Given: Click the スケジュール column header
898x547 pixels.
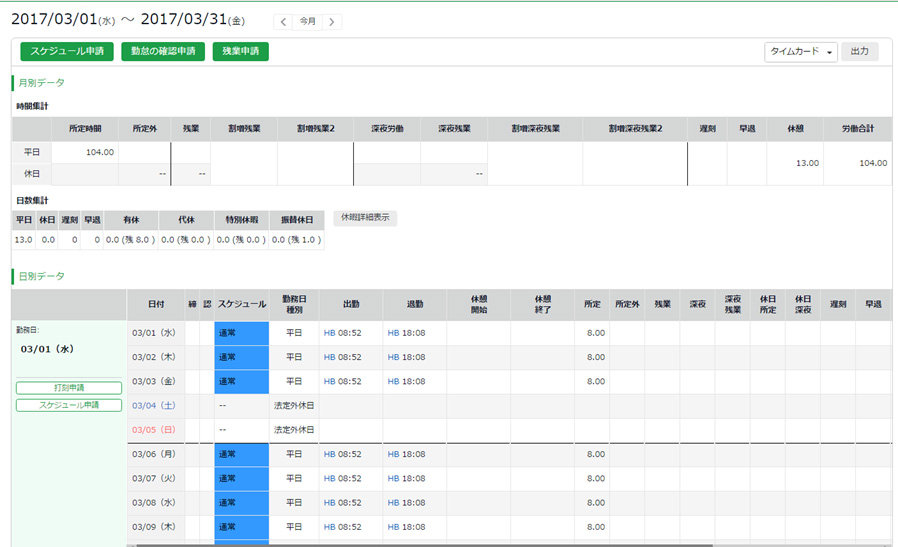Looking at the screenshot, I should (242, 305).
